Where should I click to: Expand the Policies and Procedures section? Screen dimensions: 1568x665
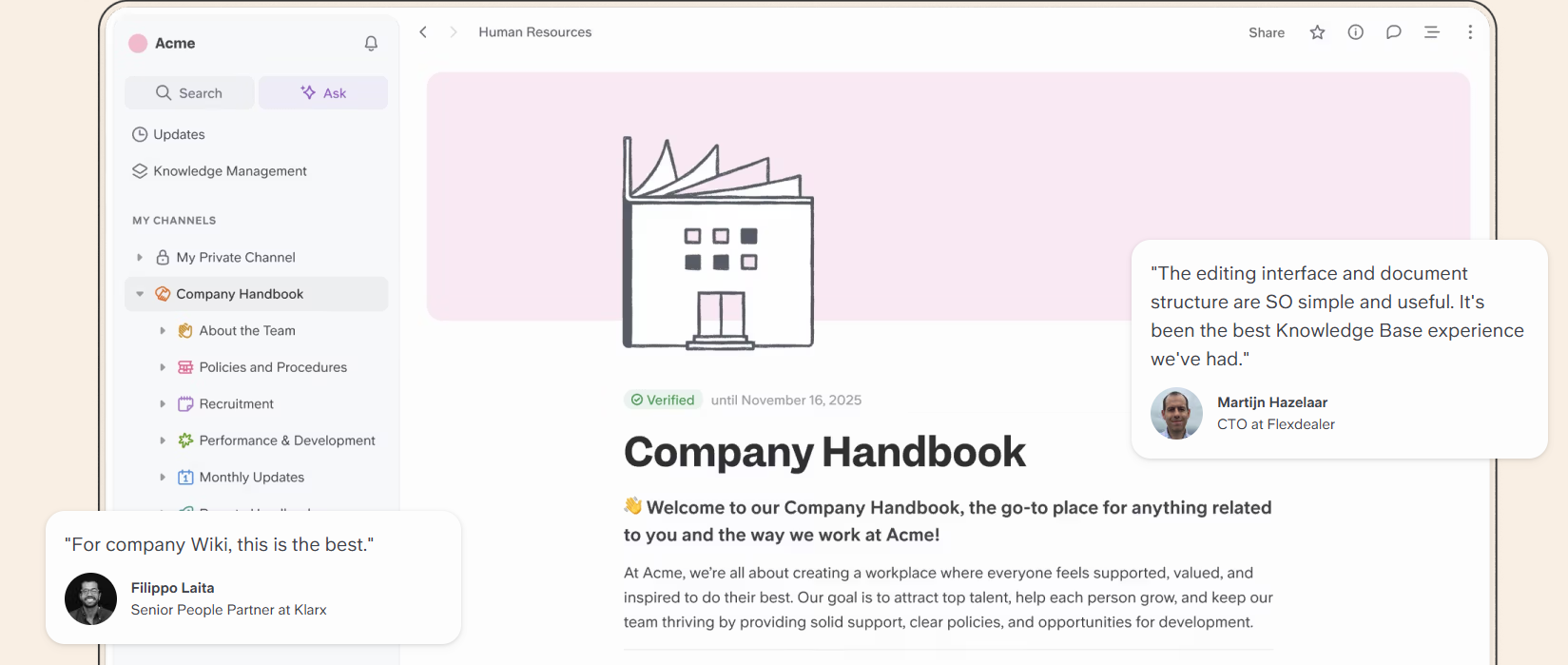coord(163,367)
